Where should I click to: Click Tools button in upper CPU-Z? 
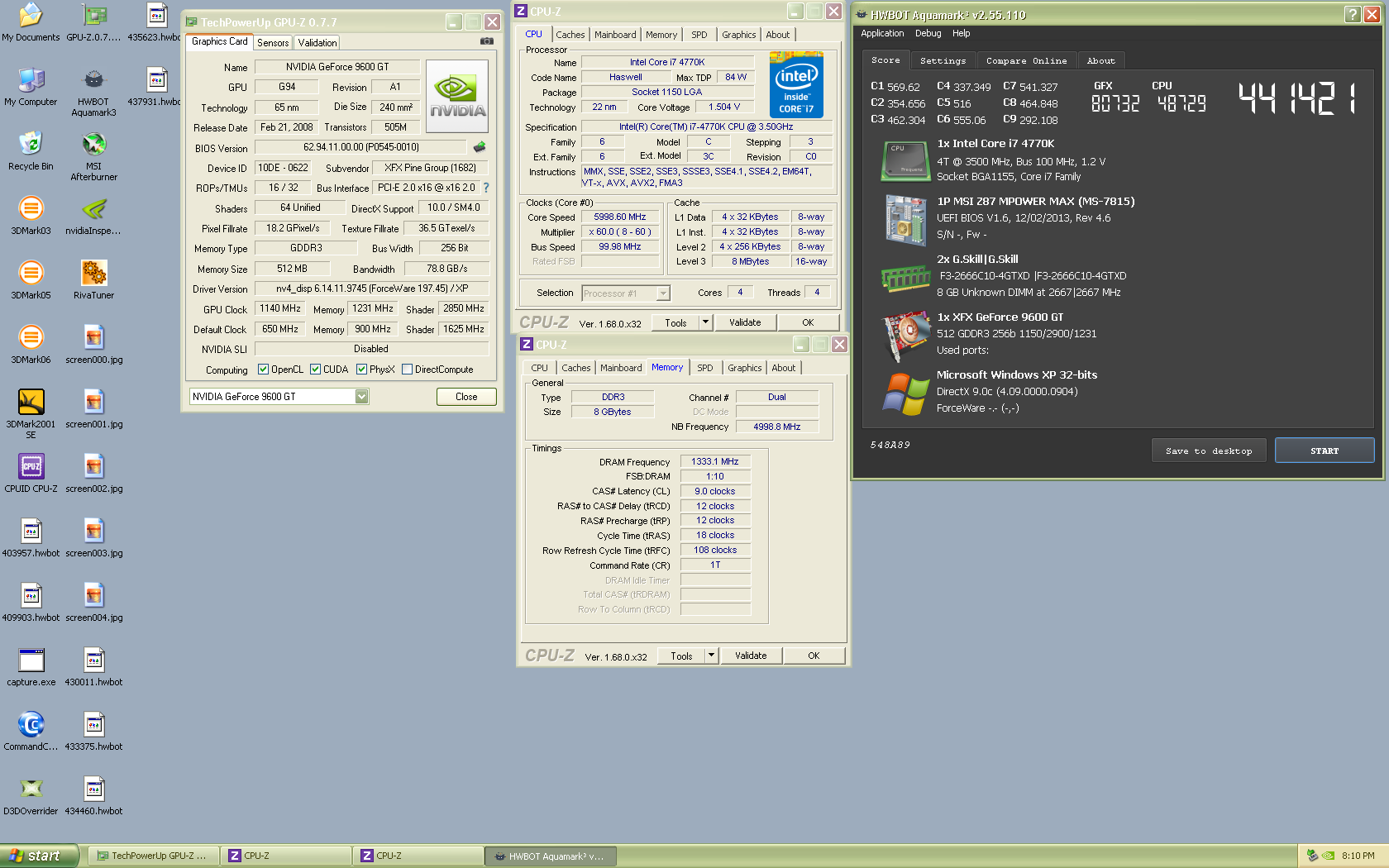(x=675, y=322)
